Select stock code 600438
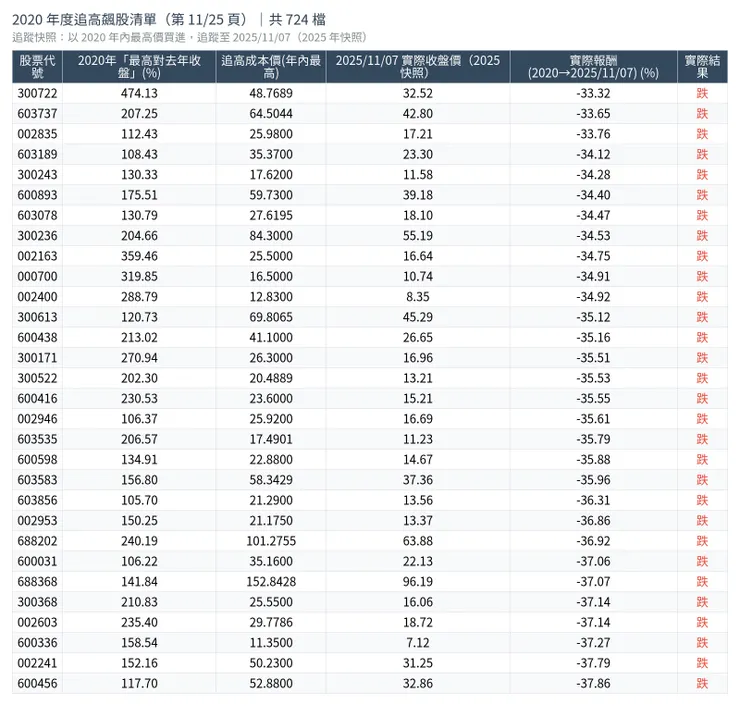 (x=37, y=337)
